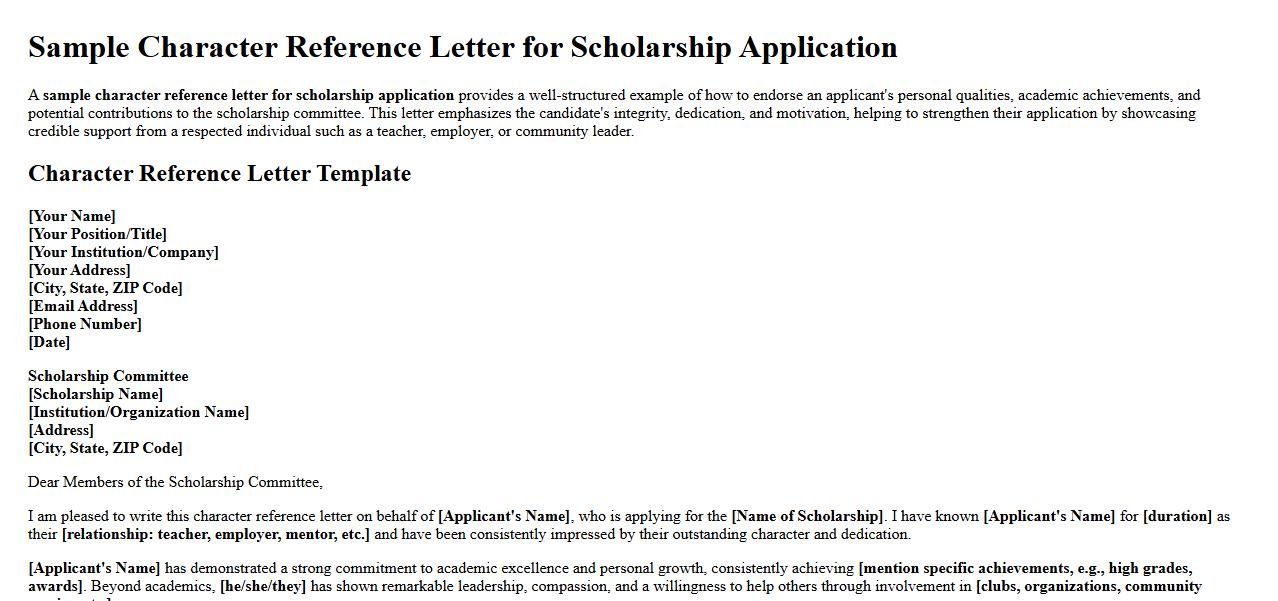This screenshot has width=1278, height=601.
Task: Click the [Scholarship Name] placeholder
Action: point(95,394)
